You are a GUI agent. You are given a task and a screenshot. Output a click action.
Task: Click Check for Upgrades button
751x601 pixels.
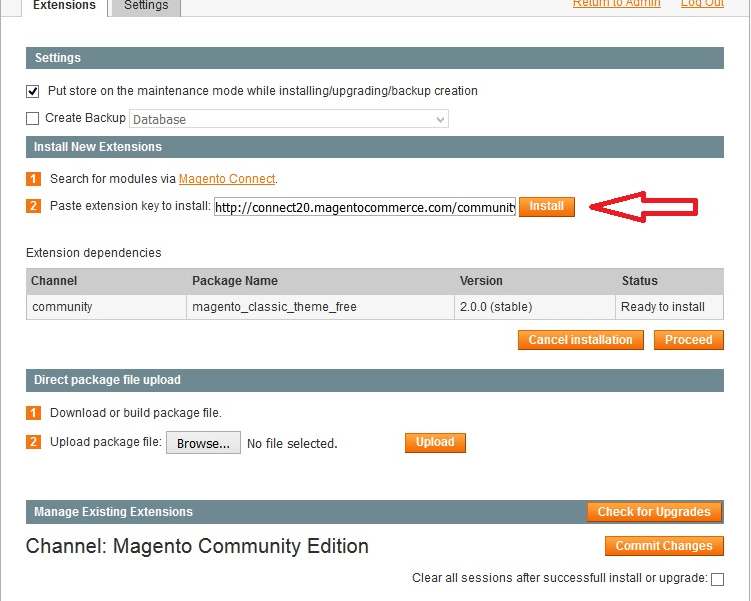tap(654, 512)
